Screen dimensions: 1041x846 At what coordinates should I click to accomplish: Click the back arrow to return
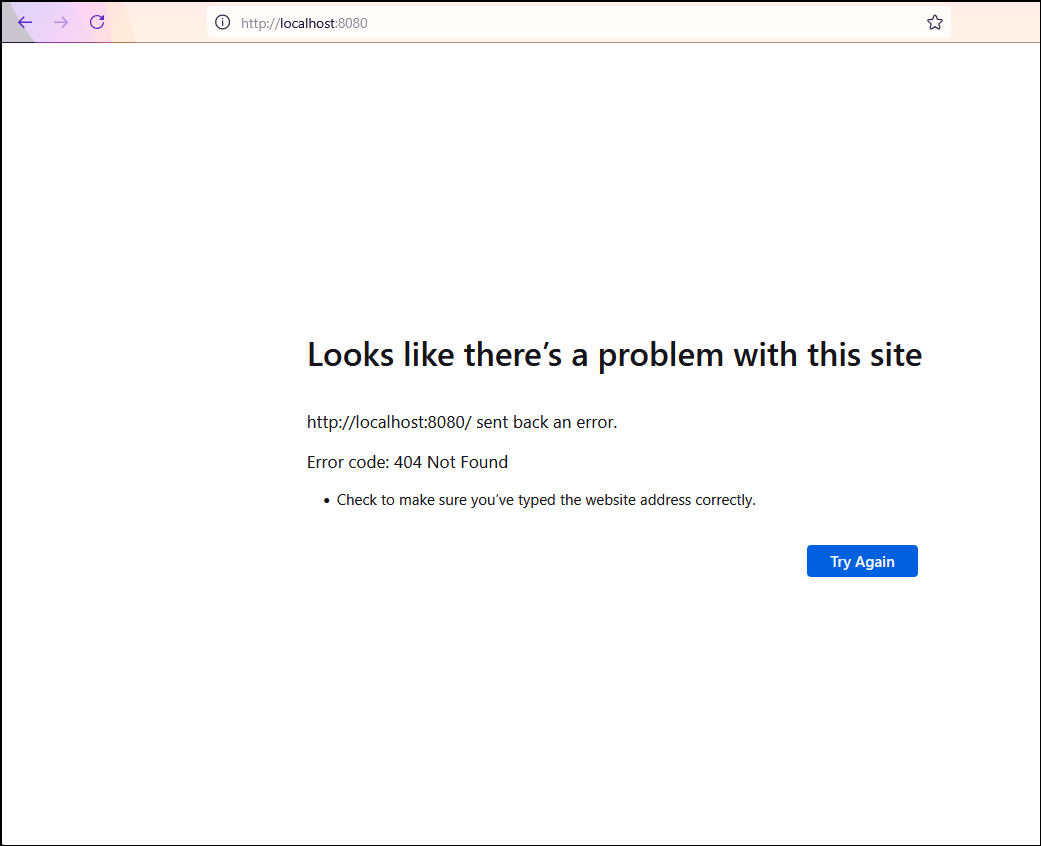24,22
